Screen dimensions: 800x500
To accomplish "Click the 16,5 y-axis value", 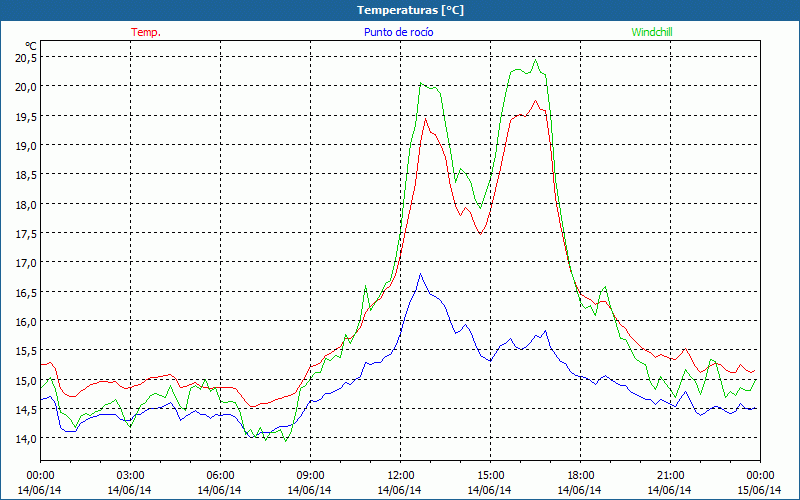I will [25, 292].
